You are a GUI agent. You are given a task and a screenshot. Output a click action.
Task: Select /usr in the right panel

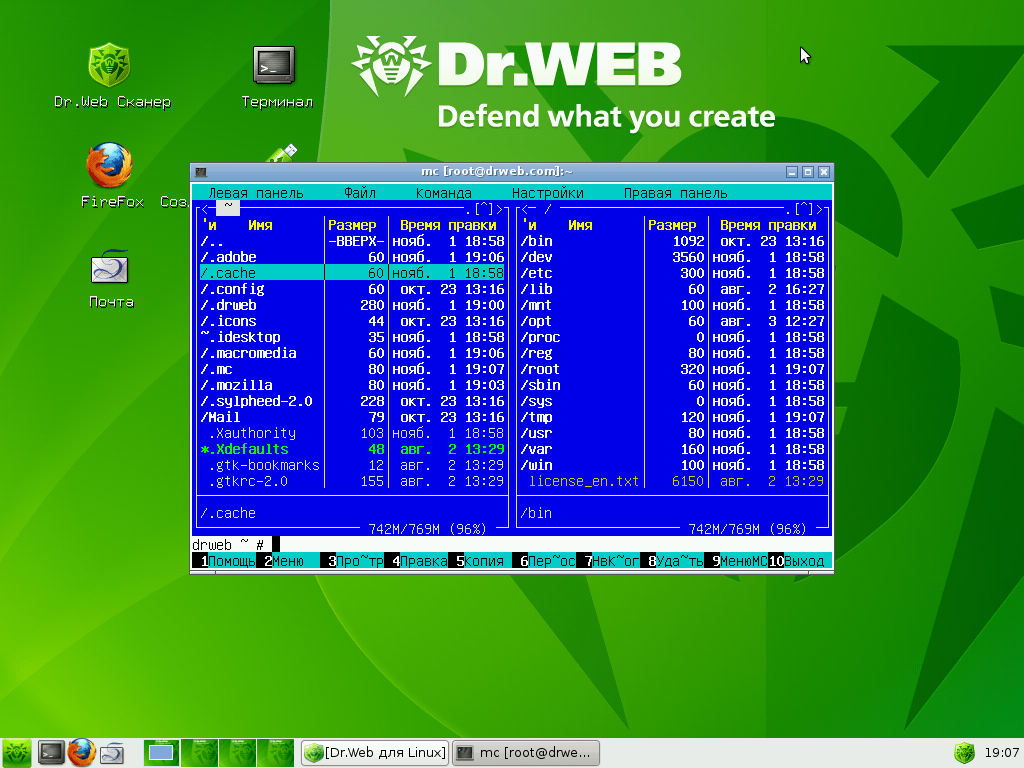tap(672, 433)
